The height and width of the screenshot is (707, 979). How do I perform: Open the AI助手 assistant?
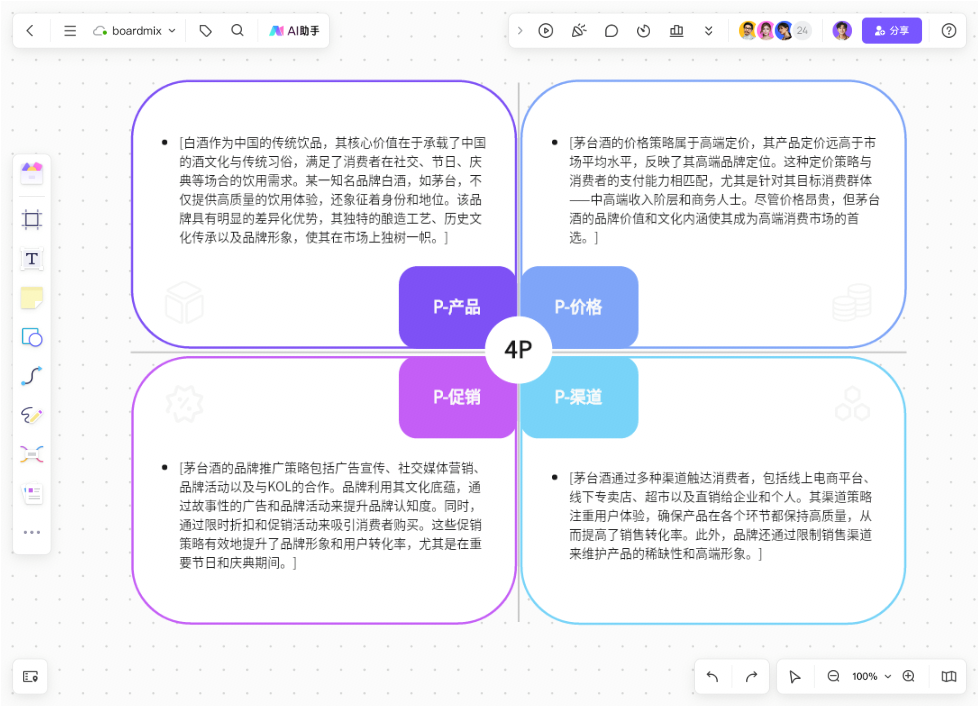[x=294, y=31]
